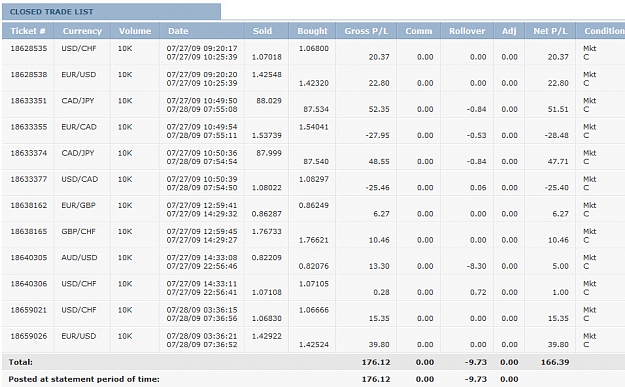Click net P/L value 5.00
625x387 pixels.
pyautogui.click(x=560, y=266)
